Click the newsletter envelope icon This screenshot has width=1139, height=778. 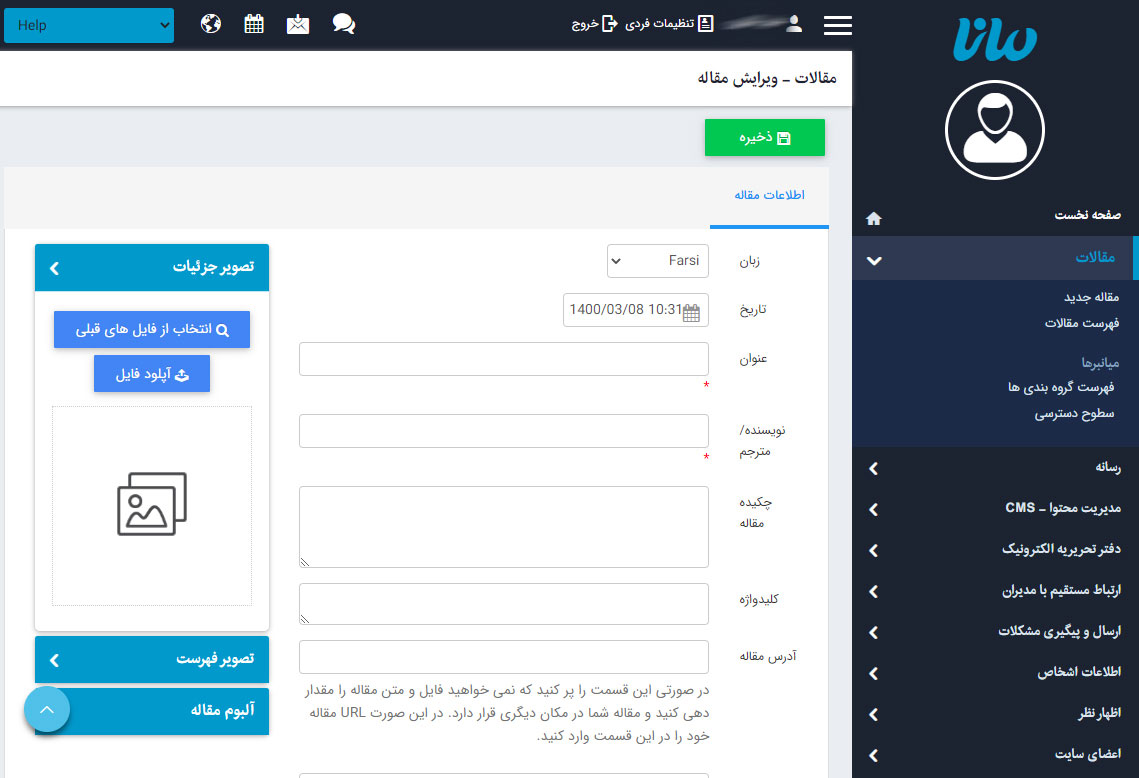coord(297,23)
